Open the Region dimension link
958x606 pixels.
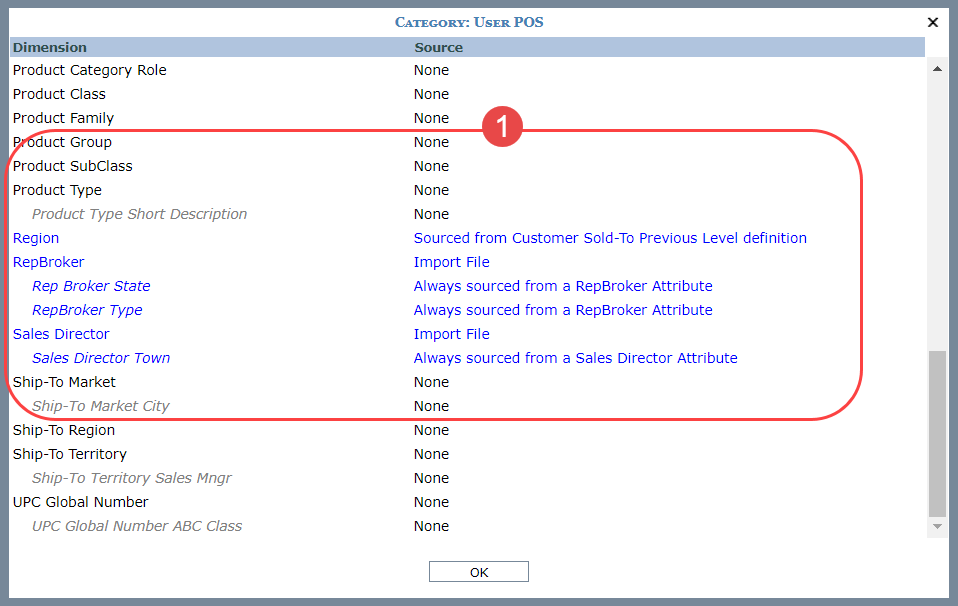tap(36, 238)
